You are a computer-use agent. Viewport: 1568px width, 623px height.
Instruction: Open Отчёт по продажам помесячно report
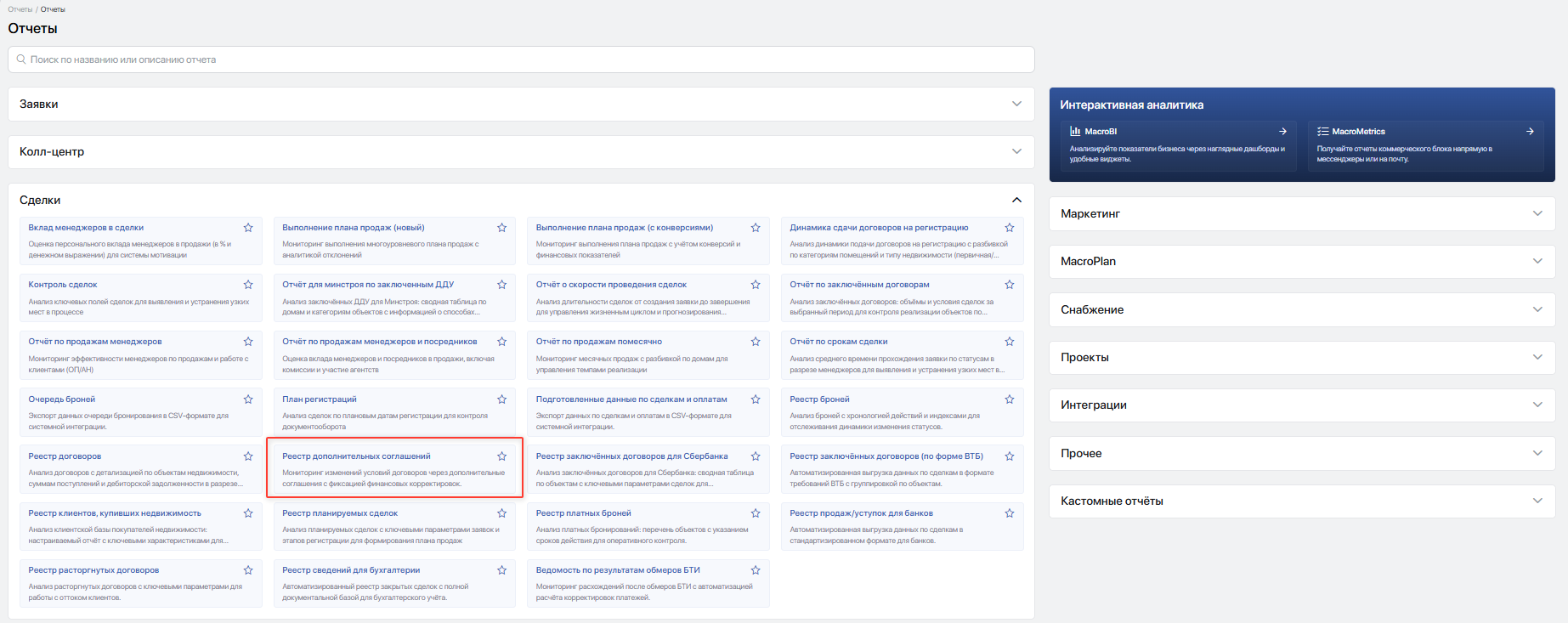(x=599, y=342)
